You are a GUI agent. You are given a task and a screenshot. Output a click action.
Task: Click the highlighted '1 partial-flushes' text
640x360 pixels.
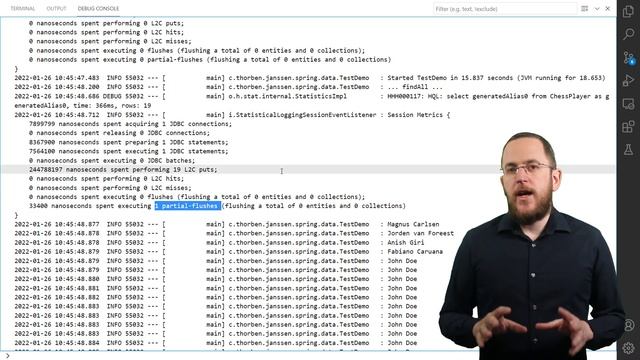[x=188, y=206]
